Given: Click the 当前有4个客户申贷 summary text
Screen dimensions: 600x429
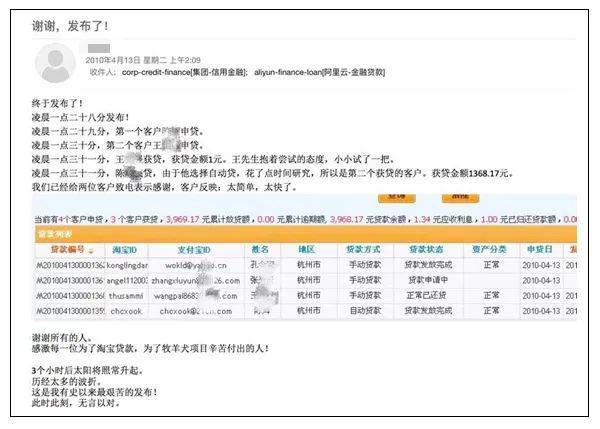Looking at the screenshot, I should click(x=69, y=220).
